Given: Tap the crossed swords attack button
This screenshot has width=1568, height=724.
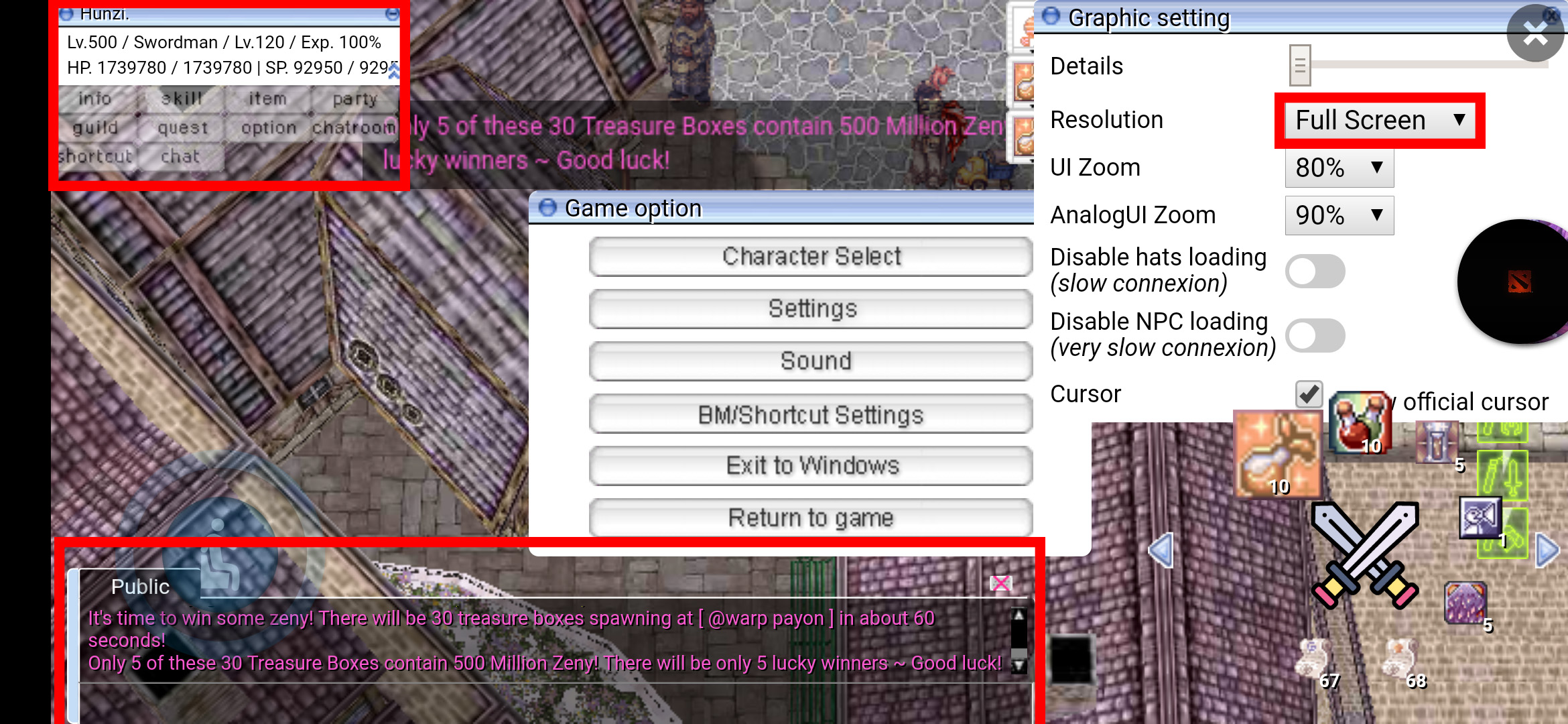Looking at the screenshot, I should [1365, 554].
